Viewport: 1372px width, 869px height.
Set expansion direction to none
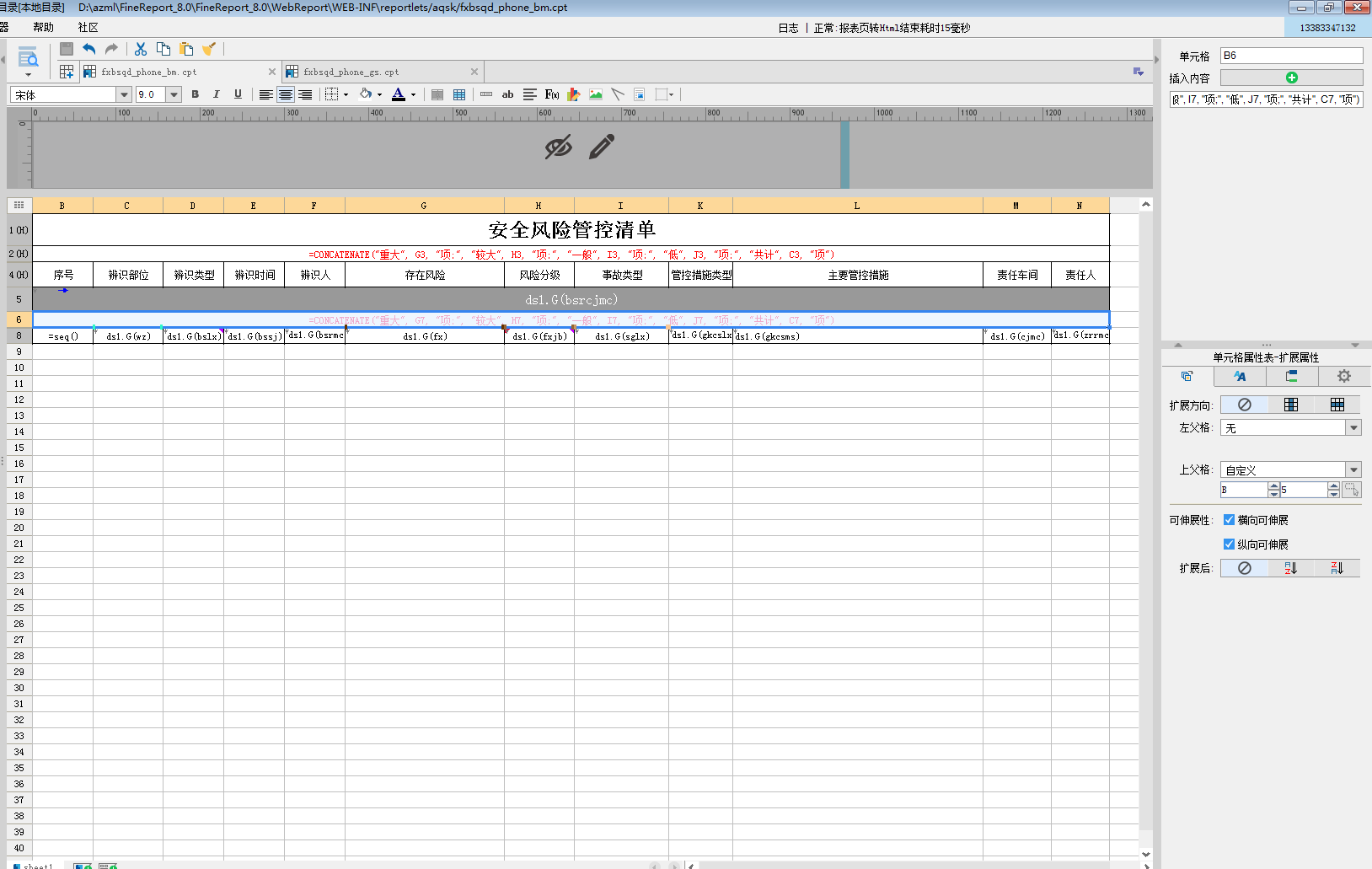click(1244, 405)
